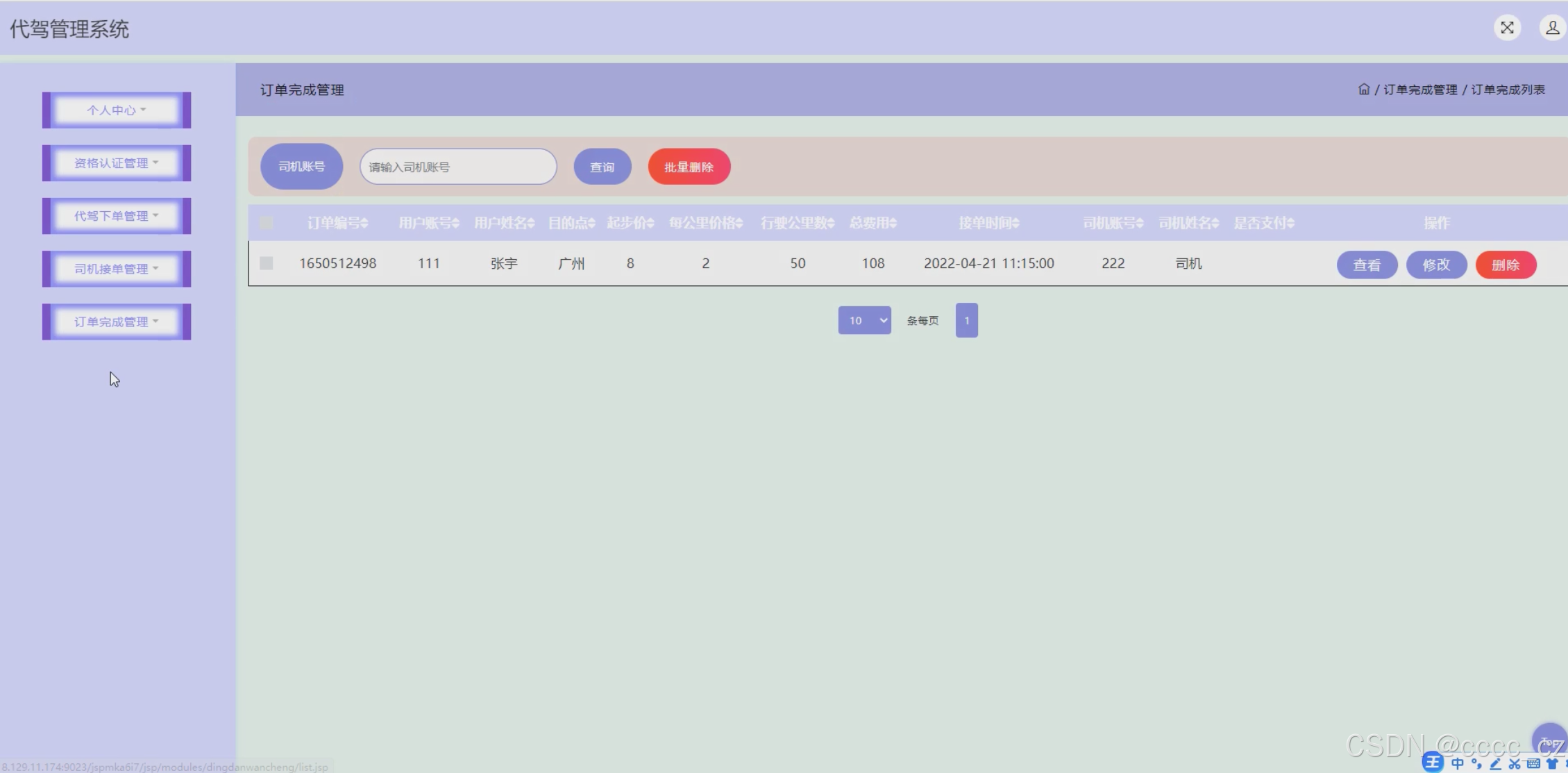The image size is (1568, 773).
Task: Click the 查询 search button
Action: tap(602, 167)
